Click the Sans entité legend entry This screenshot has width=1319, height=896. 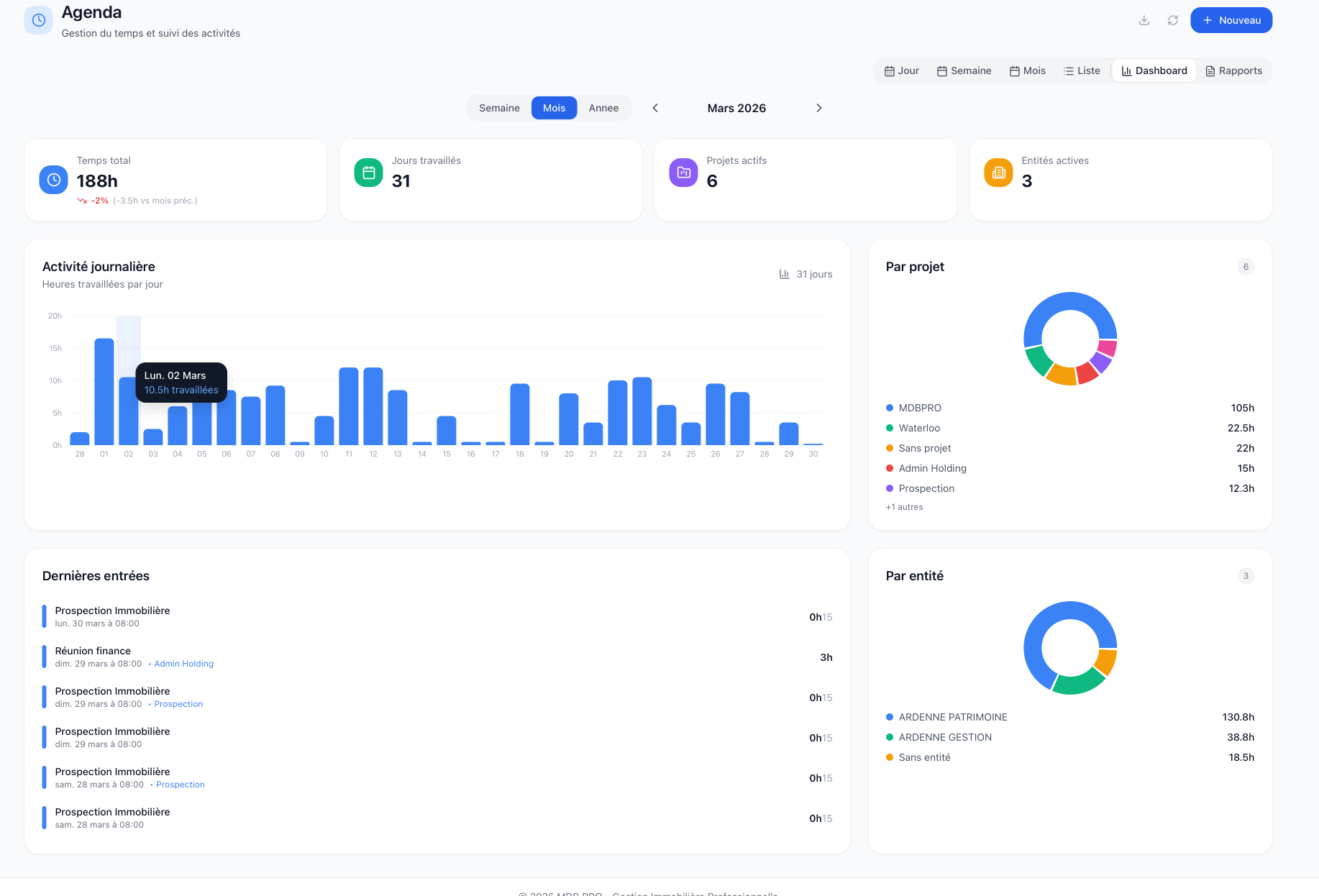click(1070, 757)
